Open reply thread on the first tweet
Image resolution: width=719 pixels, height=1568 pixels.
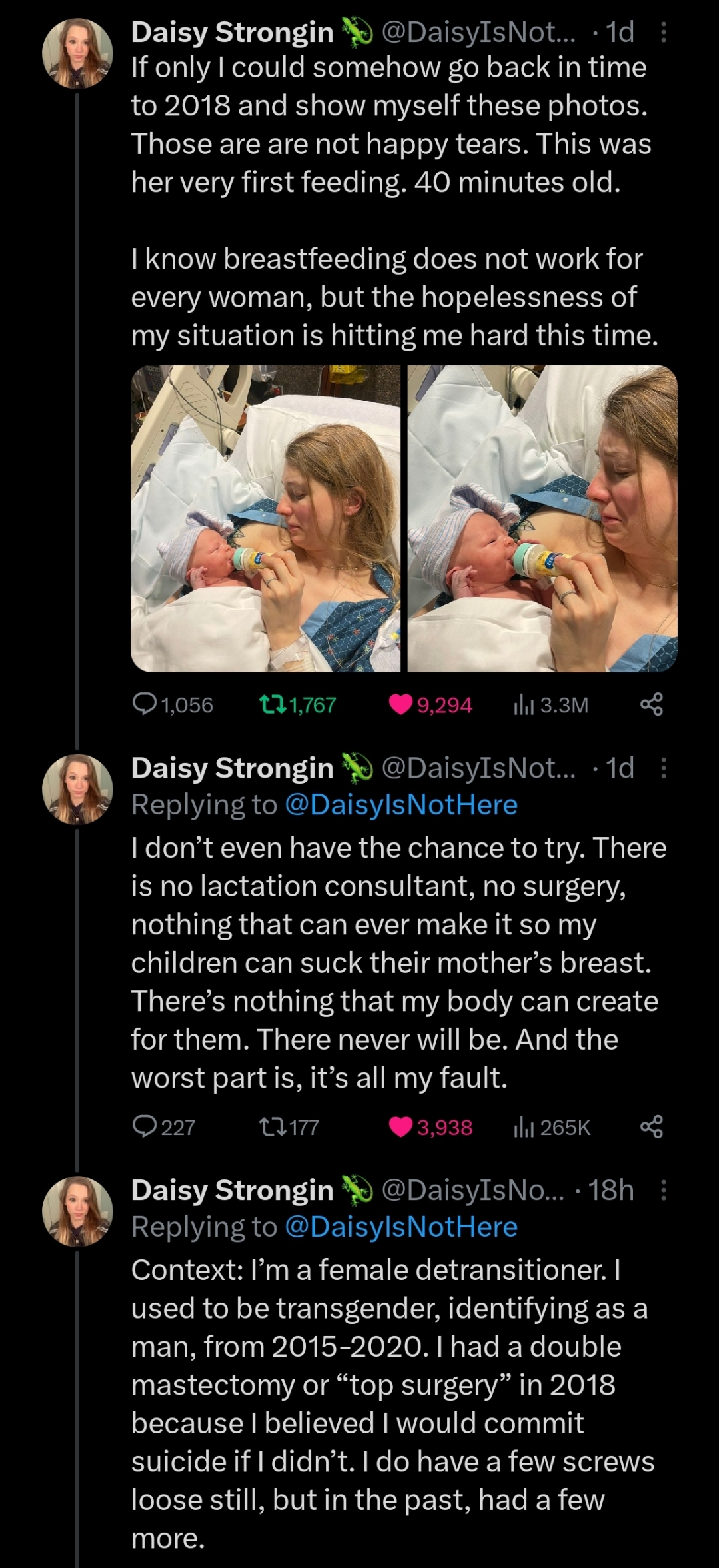point(144,704)
